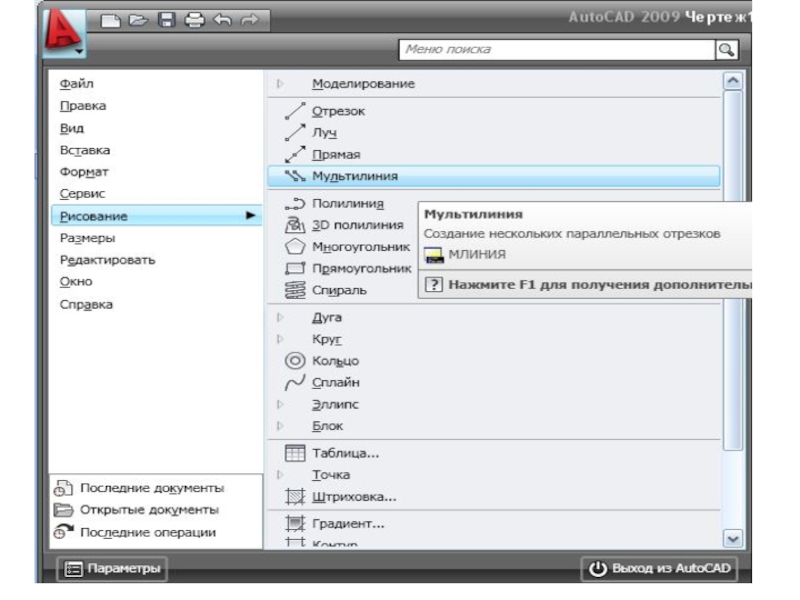Expand the Дуга submenu arrow
The width and height of the screenshot is (800, 600).
[280, 317]
